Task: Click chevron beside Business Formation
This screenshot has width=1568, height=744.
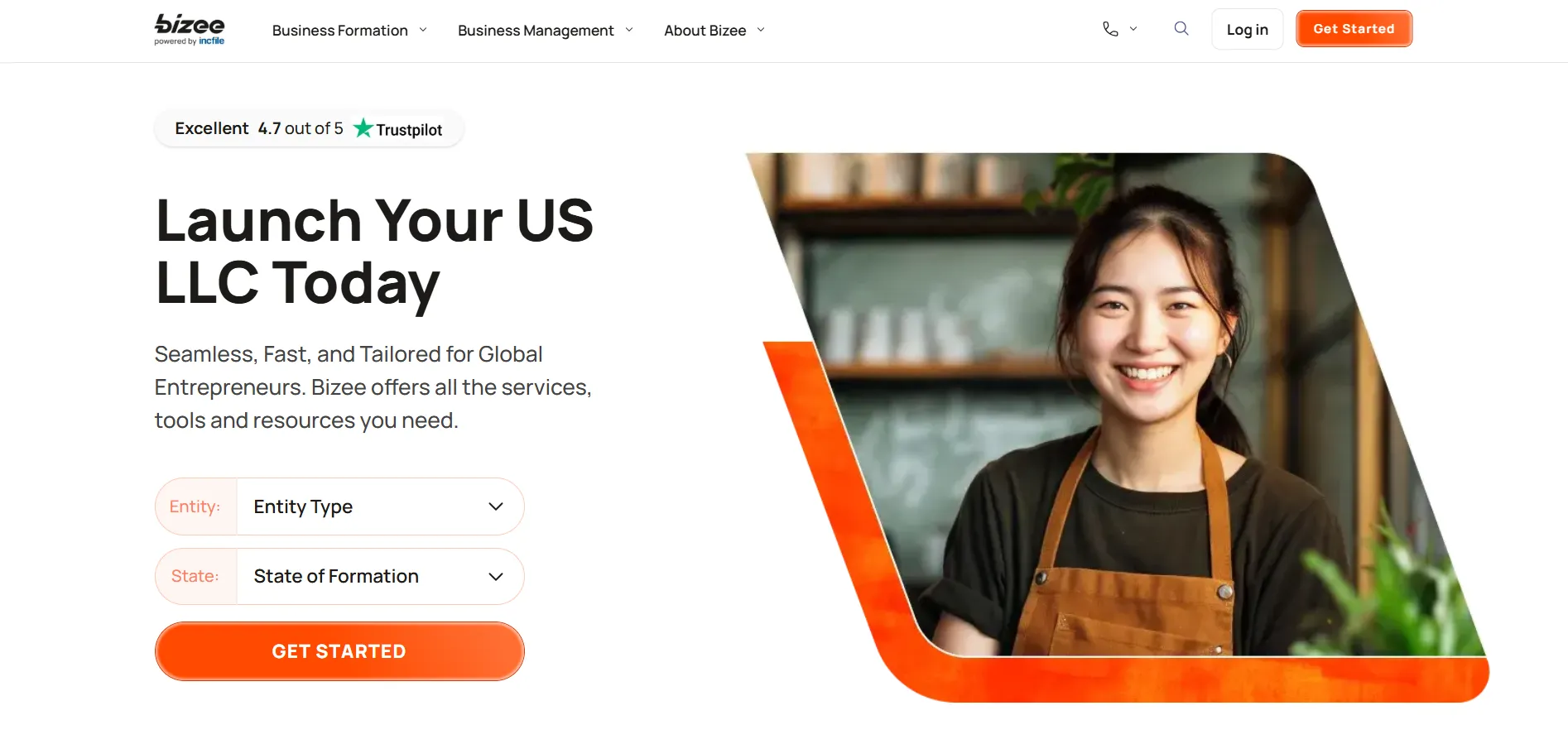Action: 423,30
